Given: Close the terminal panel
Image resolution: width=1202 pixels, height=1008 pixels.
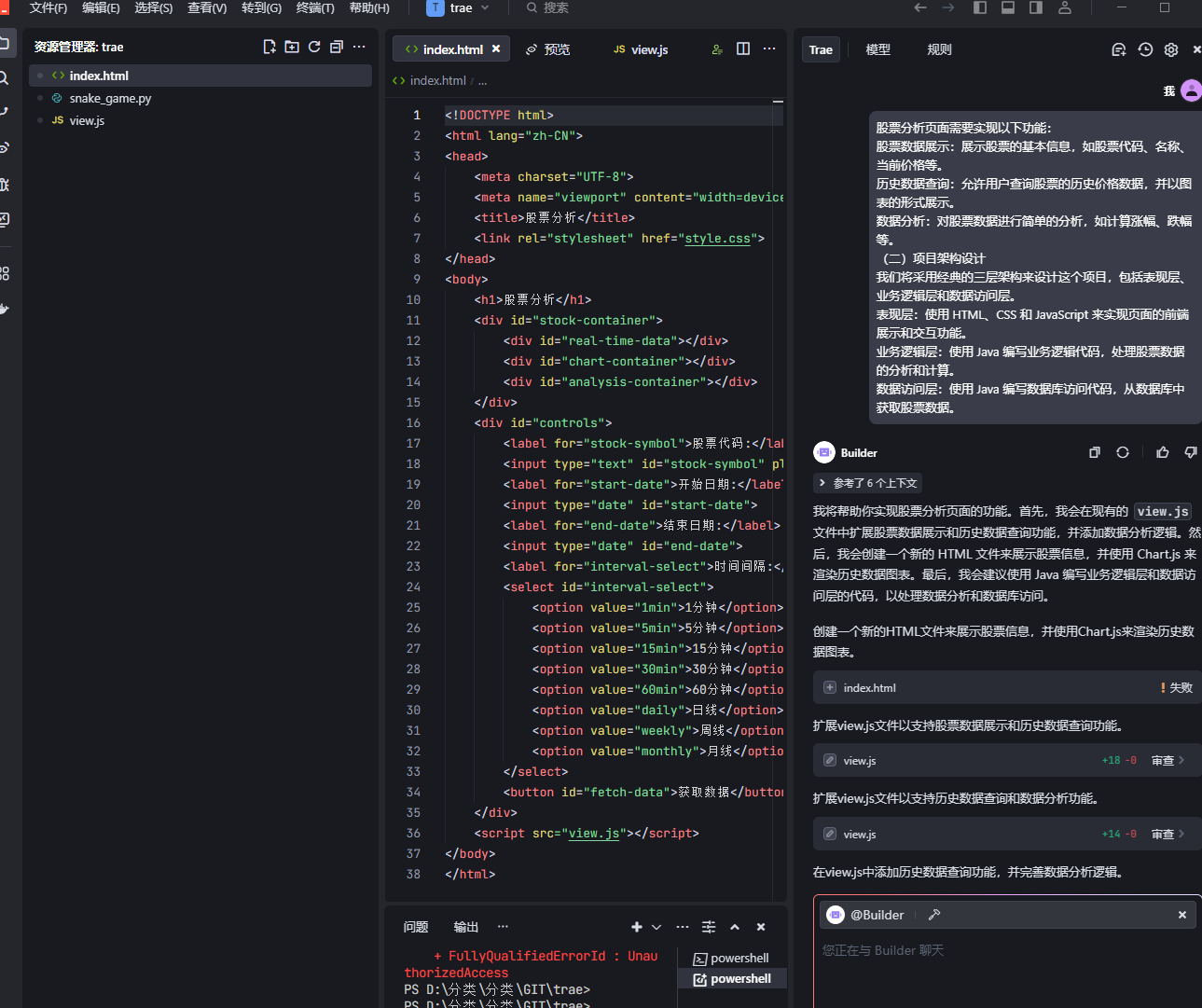Looking at the screenshot, I should click(x=761, y=927).
